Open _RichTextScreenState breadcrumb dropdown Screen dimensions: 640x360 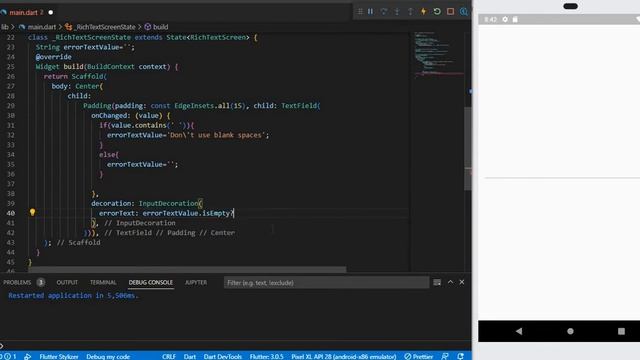(x=105, y=27)
